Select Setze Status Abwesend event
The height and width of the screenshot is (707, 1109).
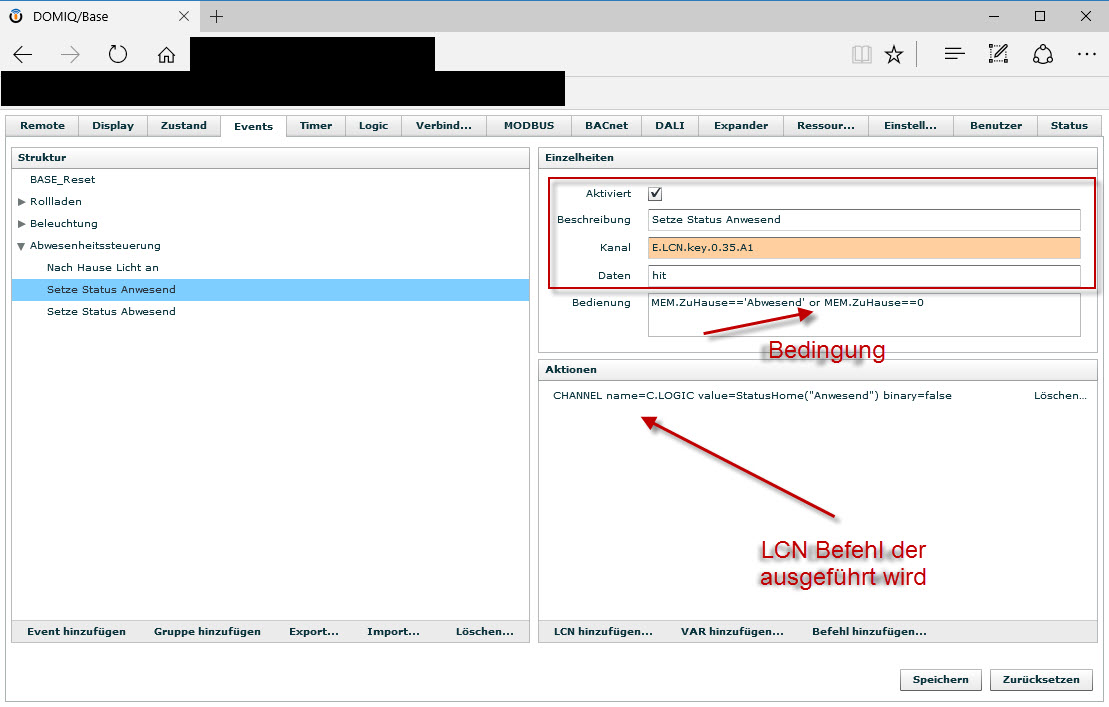pos(111,312)
